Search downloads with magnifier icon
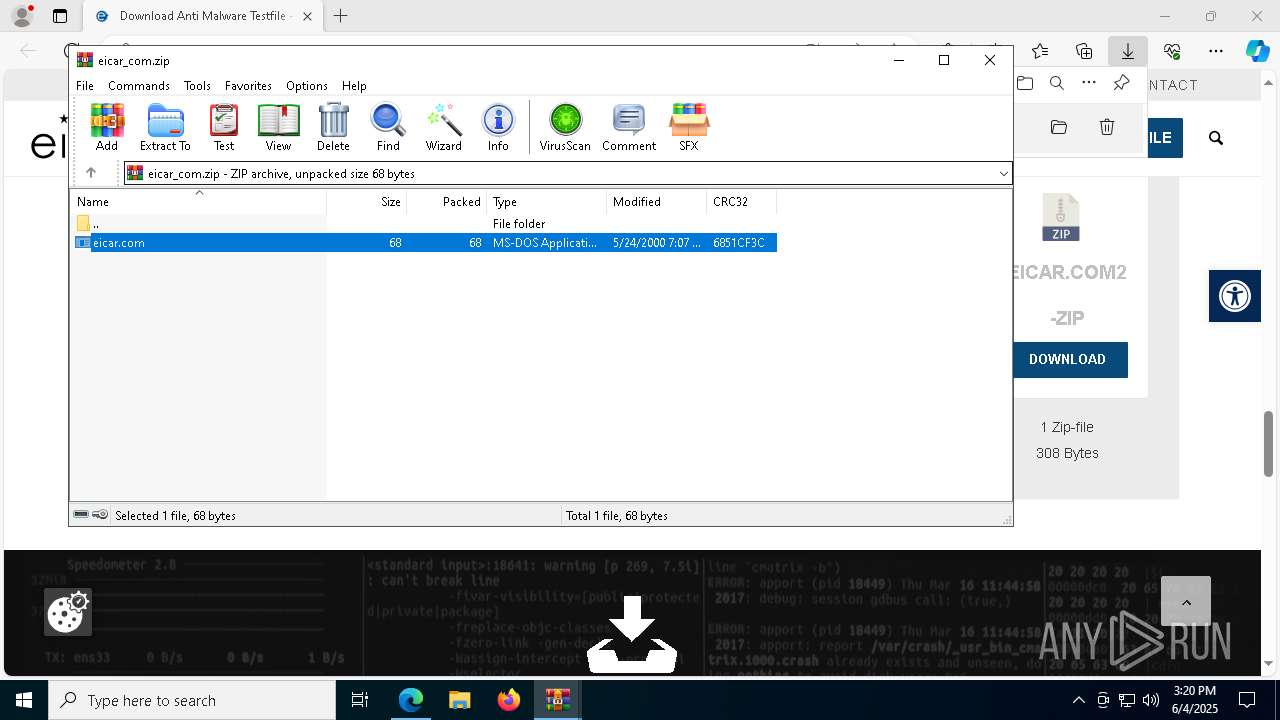Screen dimensions: 1280x720 1057,83
